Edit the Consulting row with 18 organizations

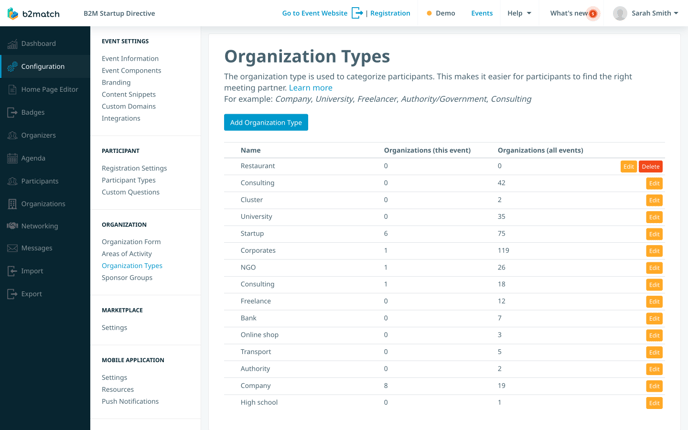(654, 285)
